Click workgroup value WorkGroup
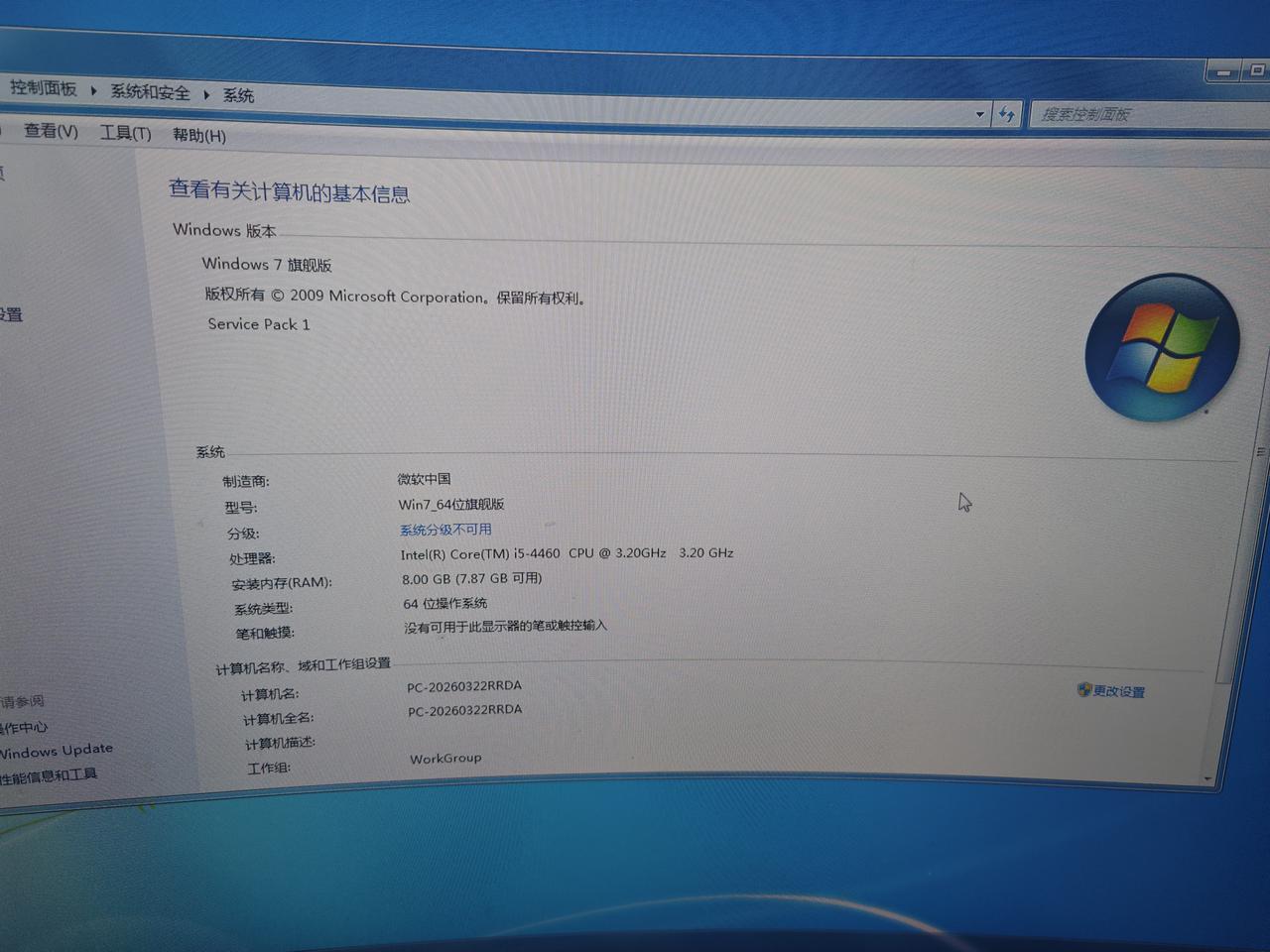 (x=445, y=759)
